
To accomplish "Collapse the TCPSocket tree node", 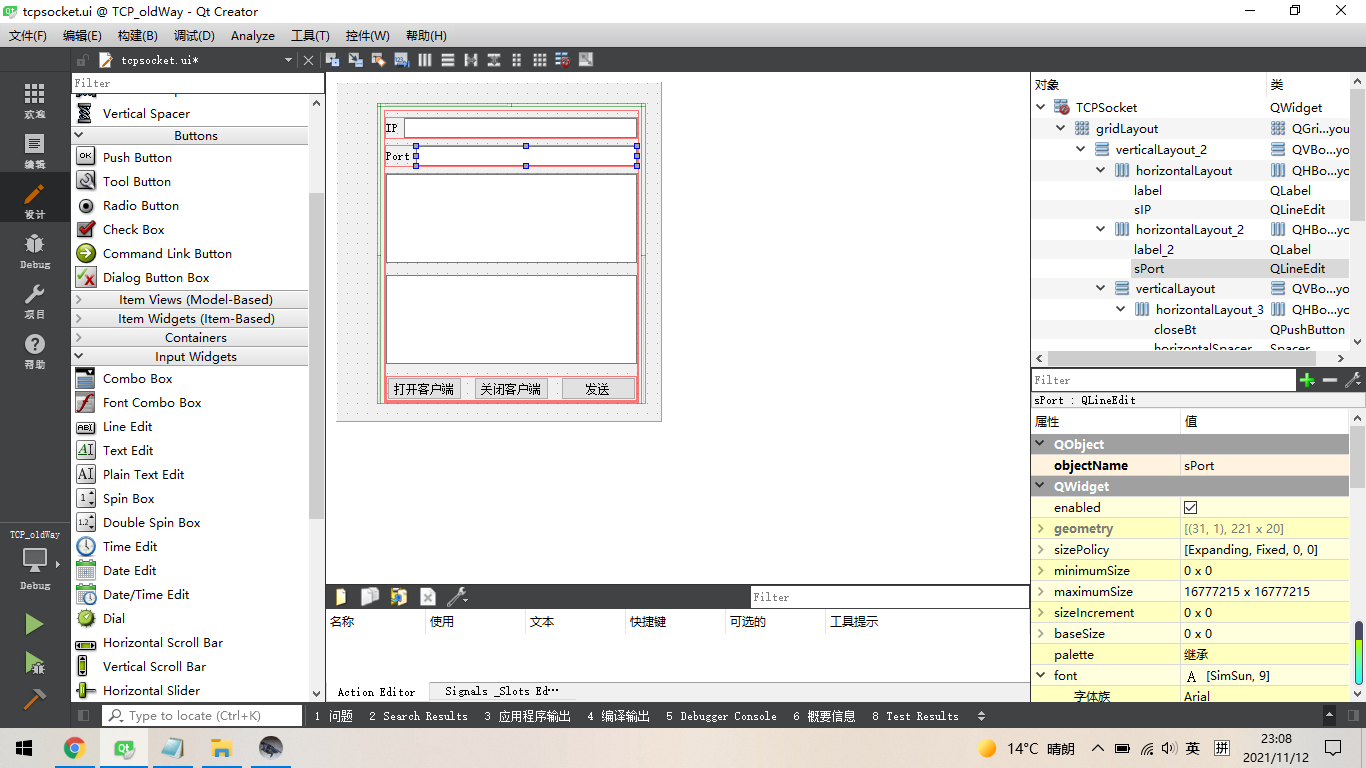I will point(1041,107).
